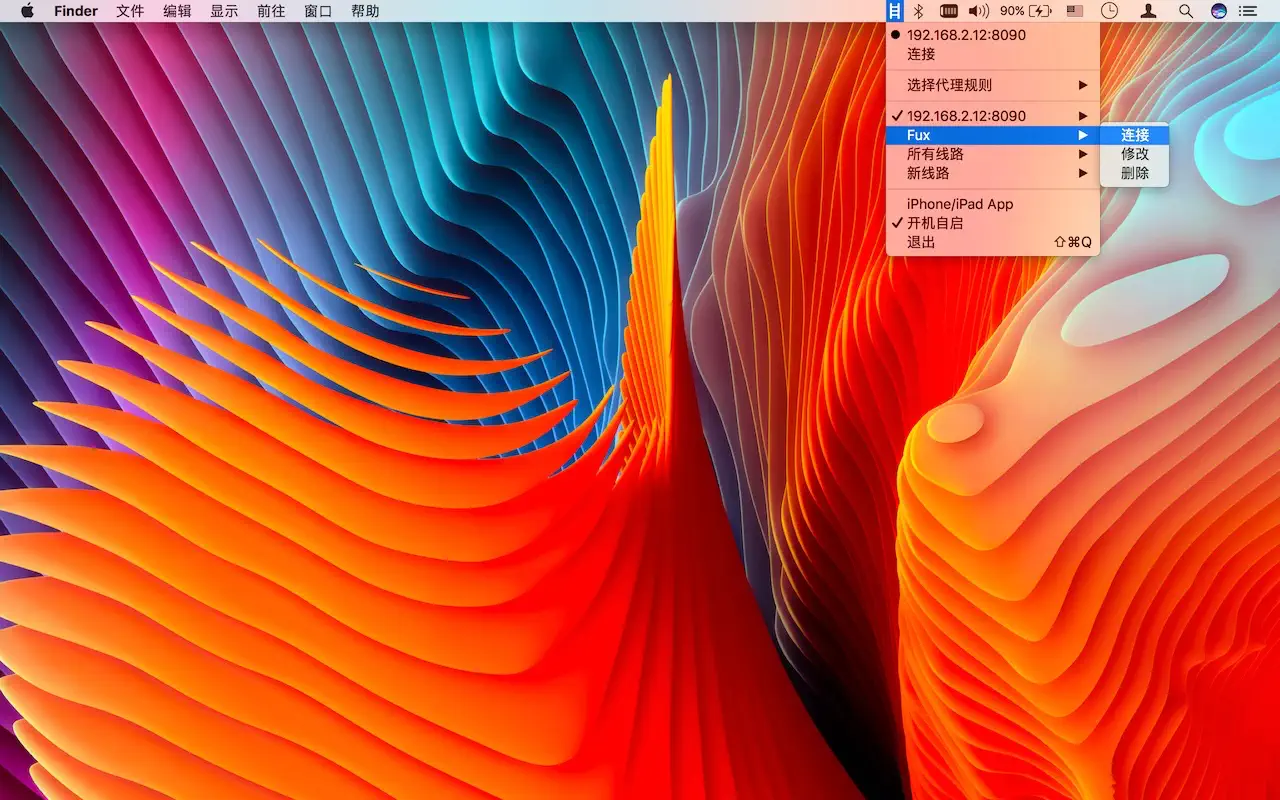1280x800 pixels.
Task: Select 修改 in the Fux submenu
Action: pyautogui.click(x=1135, y=153)
